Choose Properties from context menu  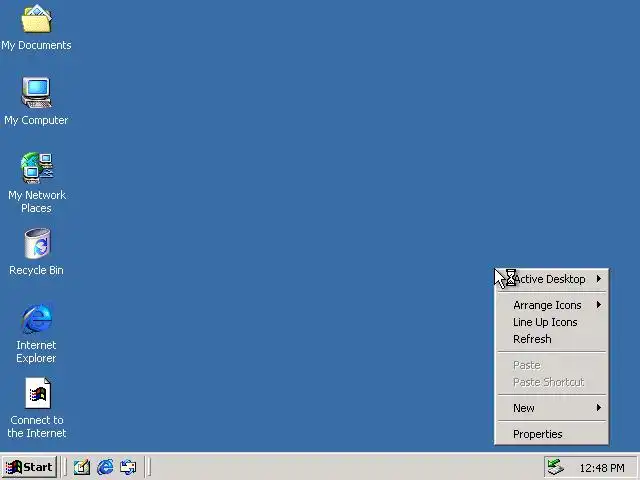pyautogui.click(x=551, y=434)
